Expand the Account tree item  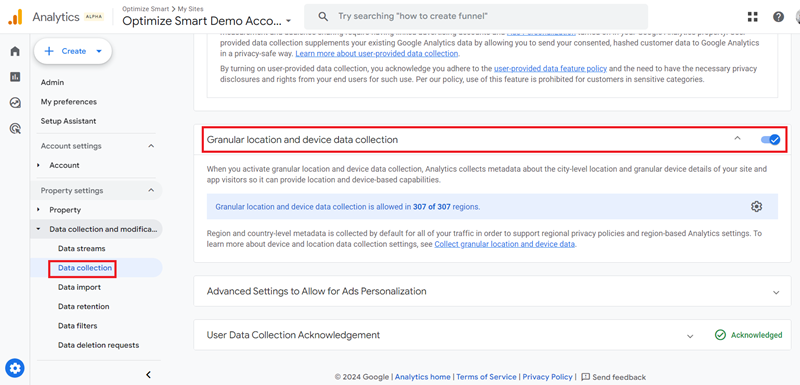coord(38,165)
